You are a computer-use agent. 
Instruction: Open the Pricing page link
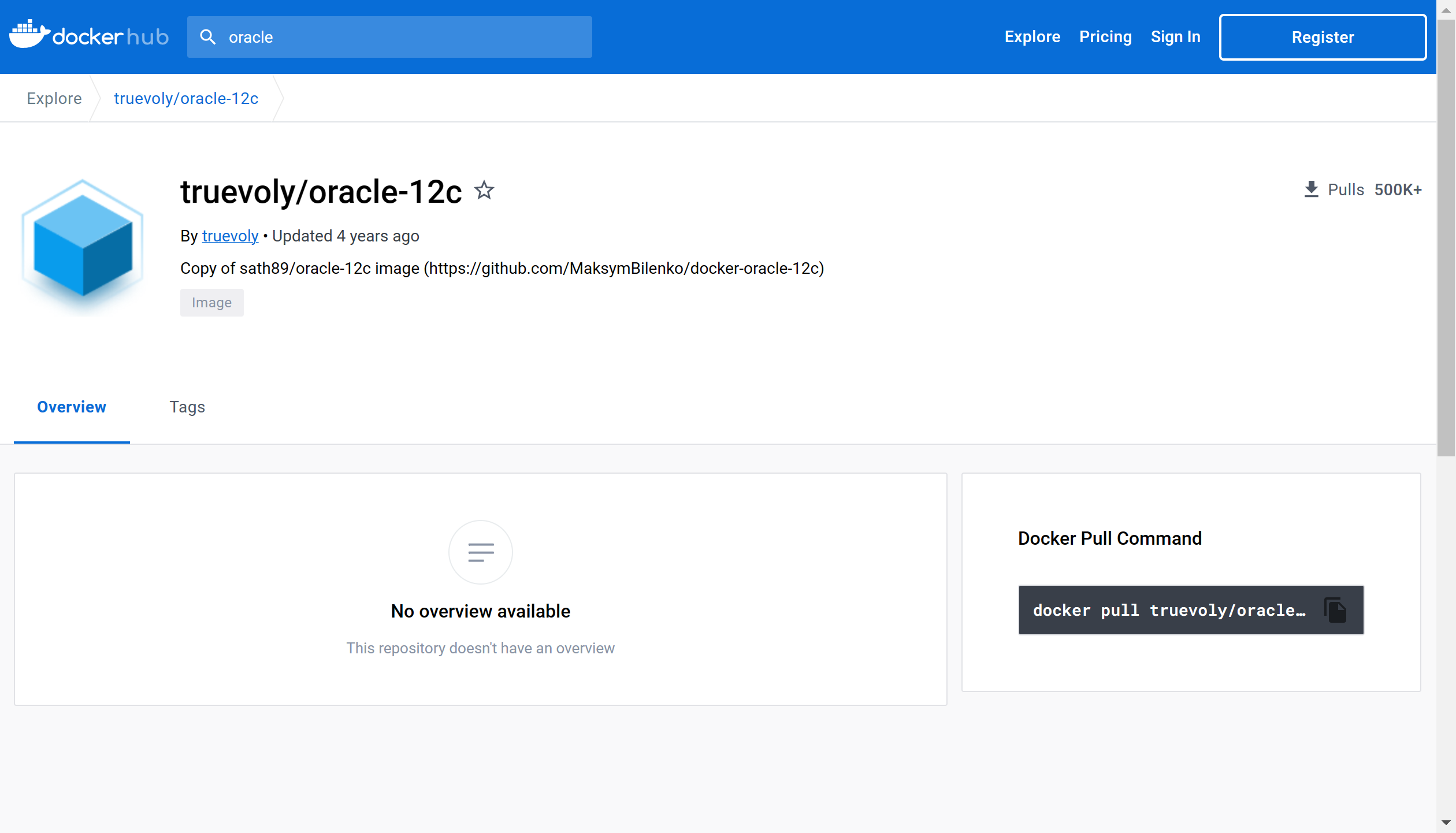pyautogui.click(x=1105, y=37)
